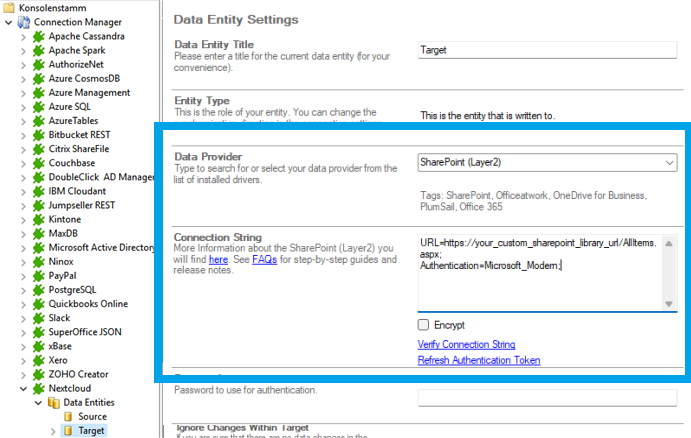The image size is (691, 438).
Task: Expand the xBase connection node
Action: (x=23, y=346)
